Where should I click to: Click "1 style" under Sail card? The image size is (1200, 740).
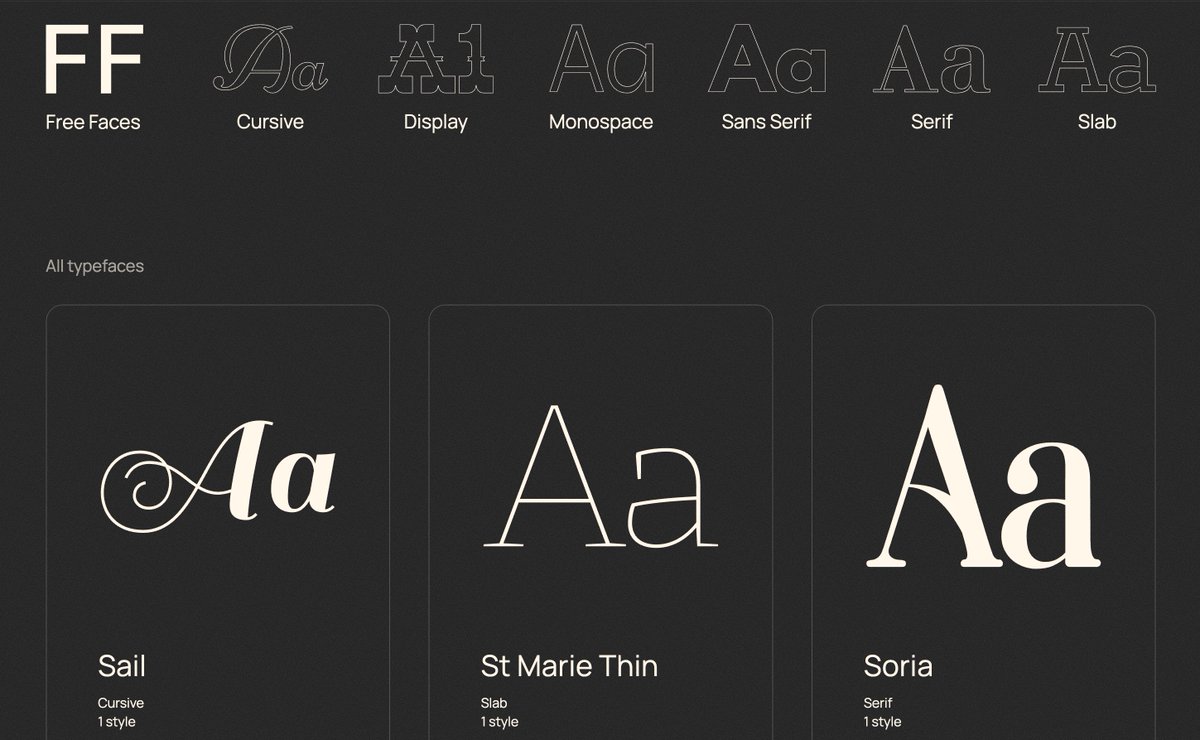[x=117, y=722]
